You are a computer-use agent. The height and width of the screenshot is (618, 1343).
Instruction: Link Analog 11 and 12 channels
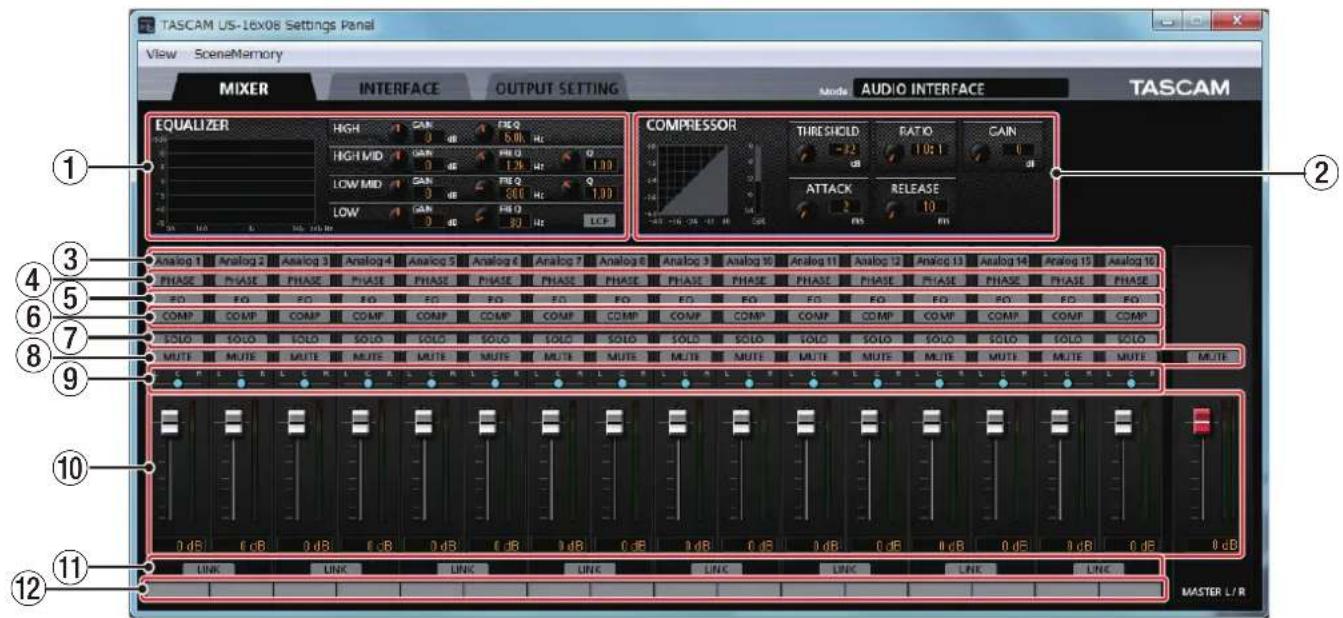click(x=843, y=568)
